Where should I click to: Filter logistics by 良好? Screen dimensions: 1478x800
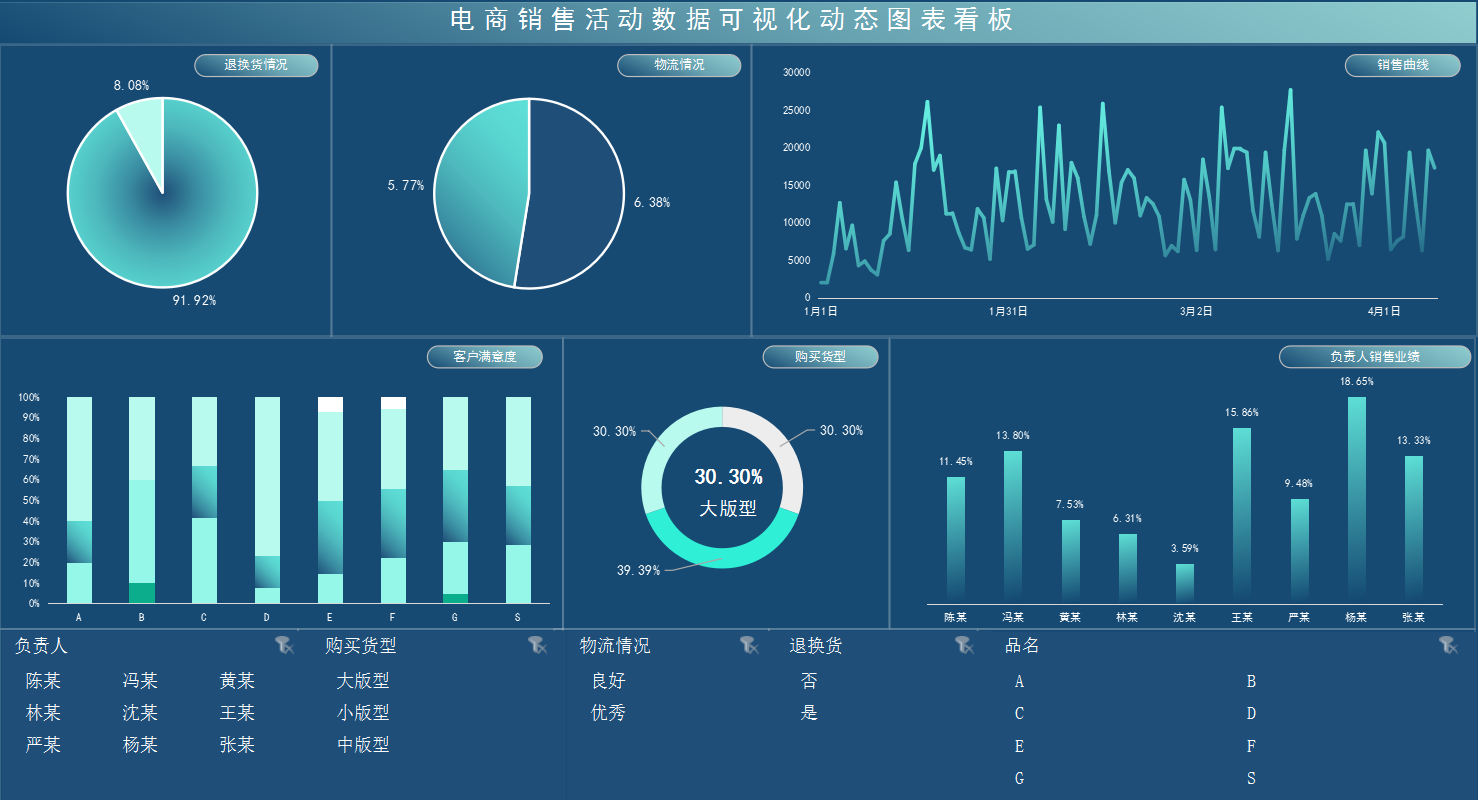point(608,681)
